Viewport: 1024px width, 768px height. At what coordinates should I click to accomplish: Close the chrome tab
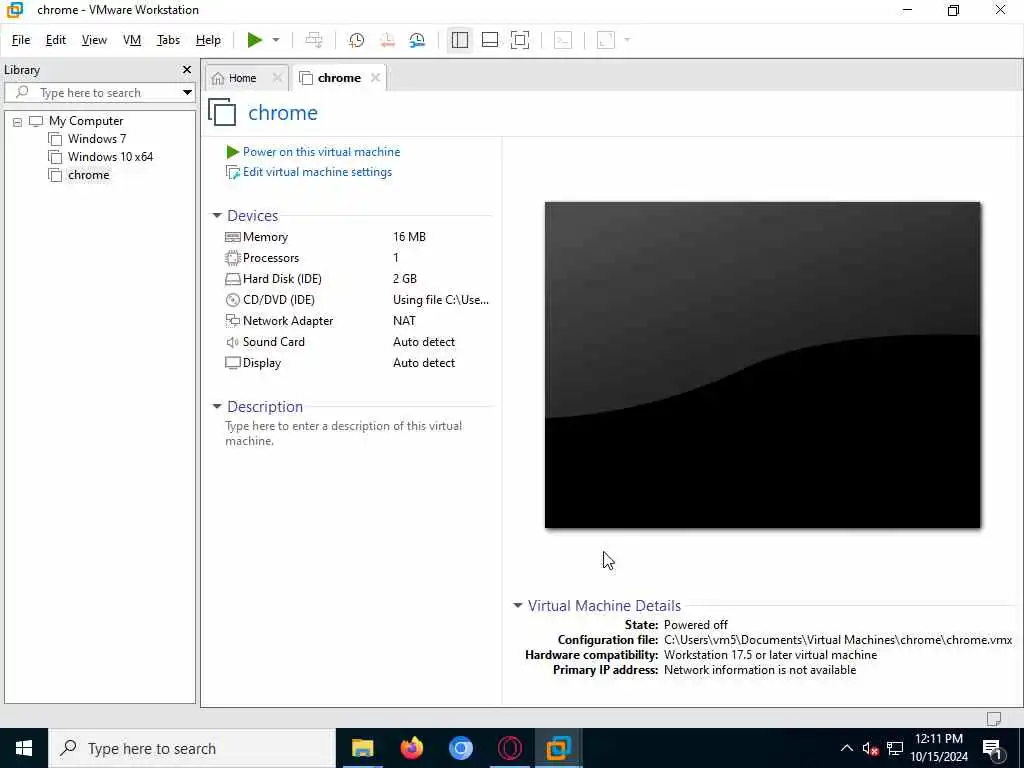tap(376, 78)
